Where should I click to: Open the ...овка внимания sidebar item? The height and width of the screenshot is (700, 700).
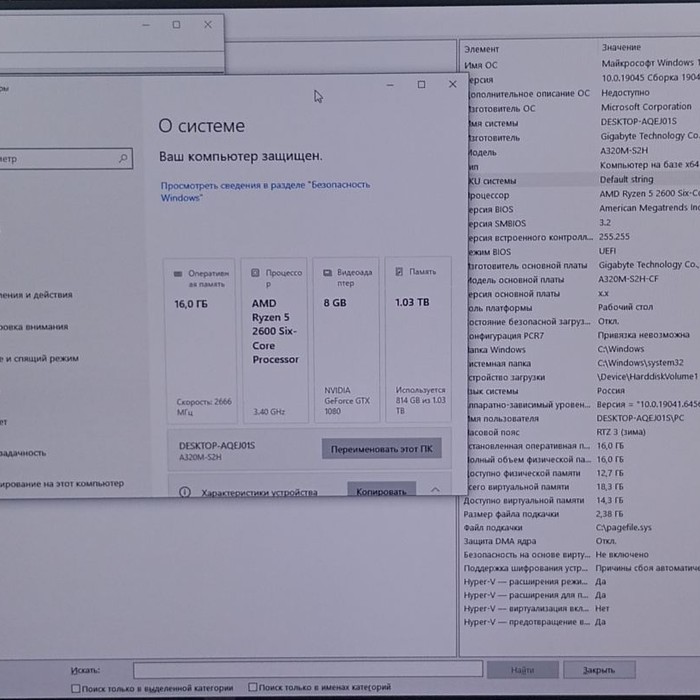pos(34,326)
